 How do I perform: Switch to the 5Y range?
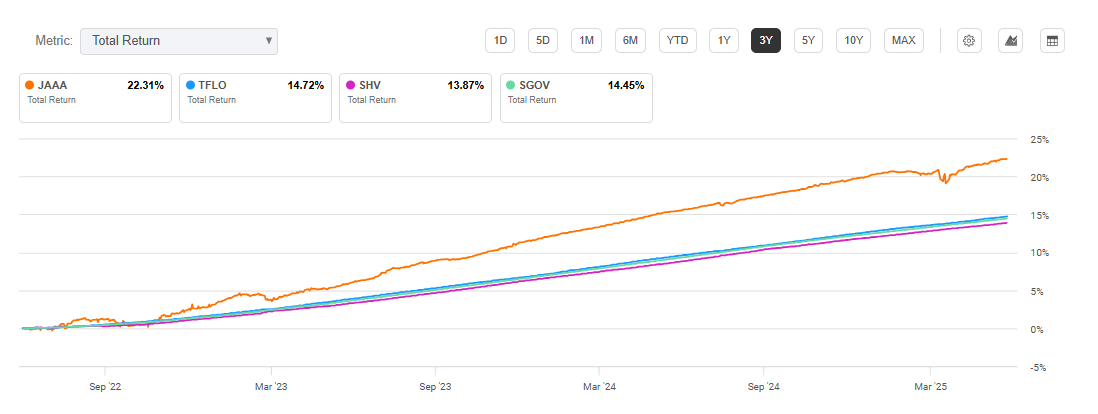click(x=808, y=41)
